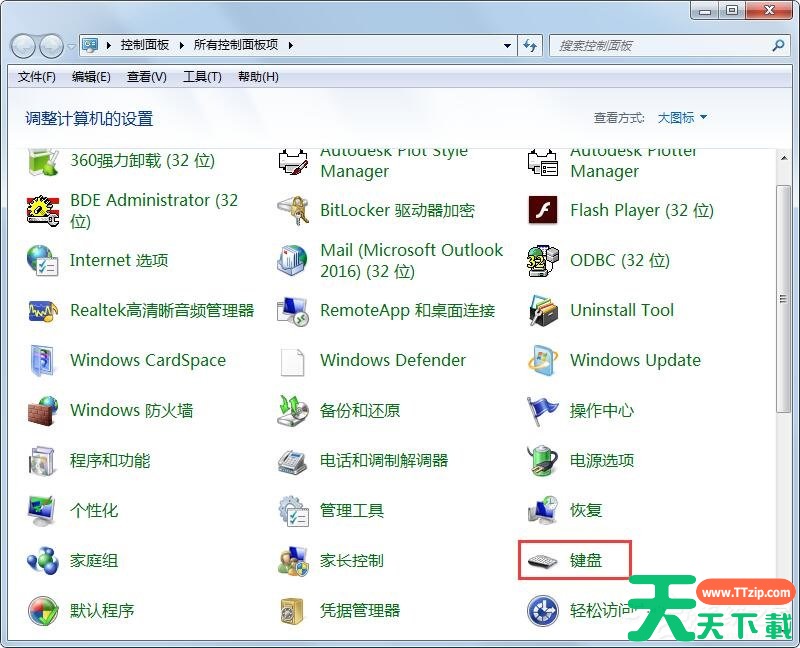Click the vertical scrollbar thumb

click(784, 298)
